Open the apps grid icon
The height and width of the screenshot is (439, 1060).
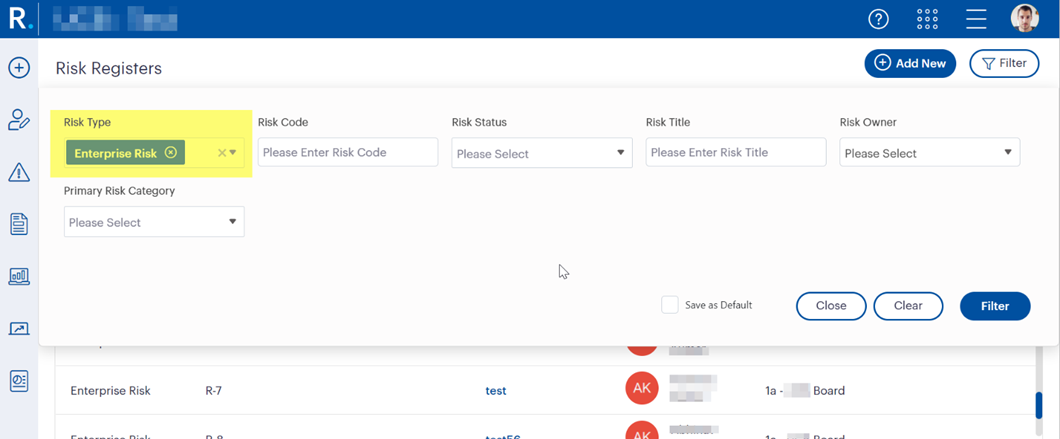(927, 19)
